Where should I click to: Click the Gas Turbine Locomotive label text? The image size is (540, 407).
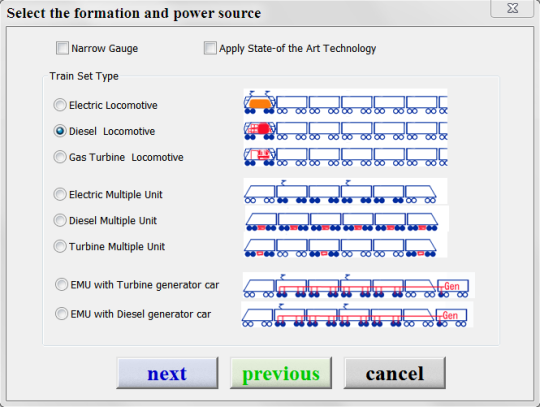point(126,157)
